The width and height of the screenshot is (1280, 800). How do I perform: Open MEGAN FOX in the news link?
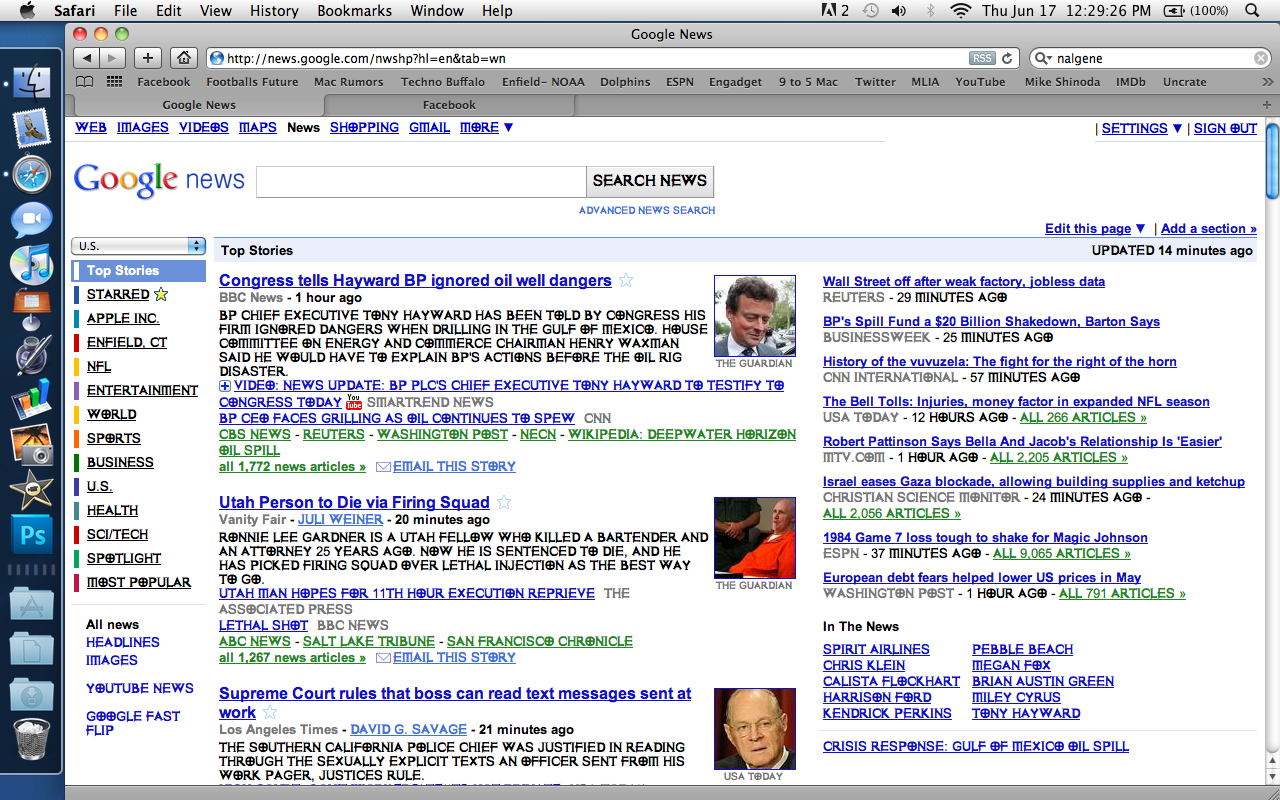point(1011,665)
